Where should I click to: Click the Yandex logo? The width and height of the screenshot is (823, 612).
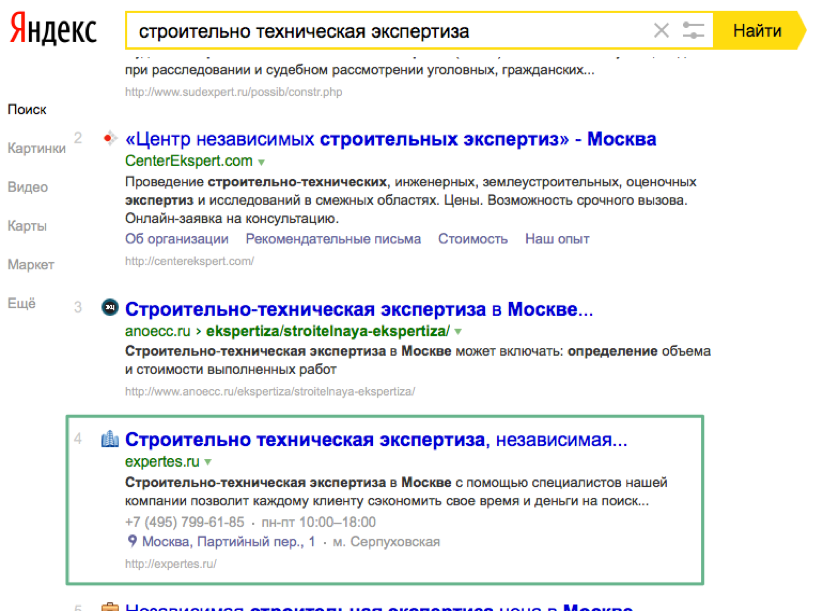click(x=53, y=31)
